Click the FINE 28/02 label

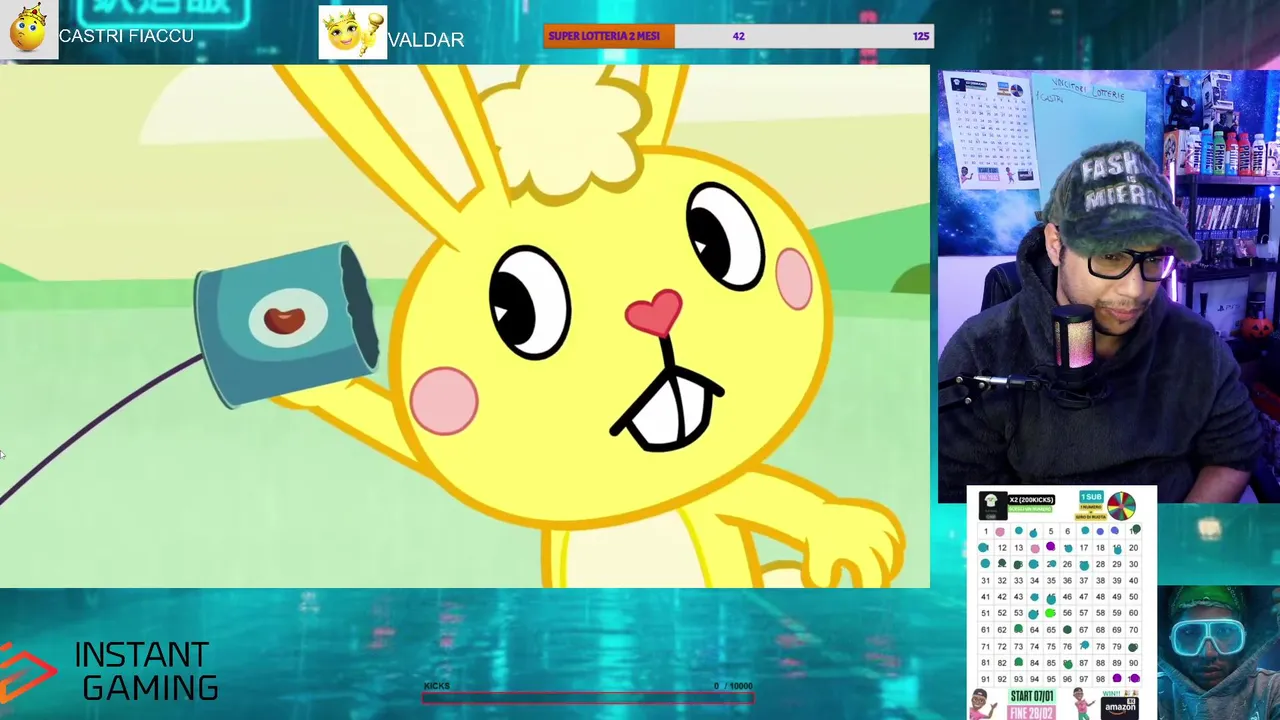[1032, 713]
